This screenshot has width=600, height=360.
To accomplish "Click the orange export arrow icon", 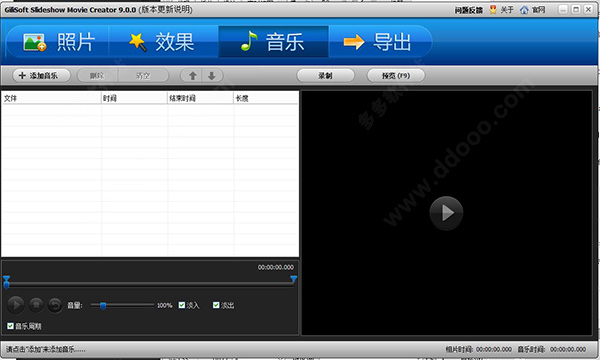I will (x=354, y=42).
